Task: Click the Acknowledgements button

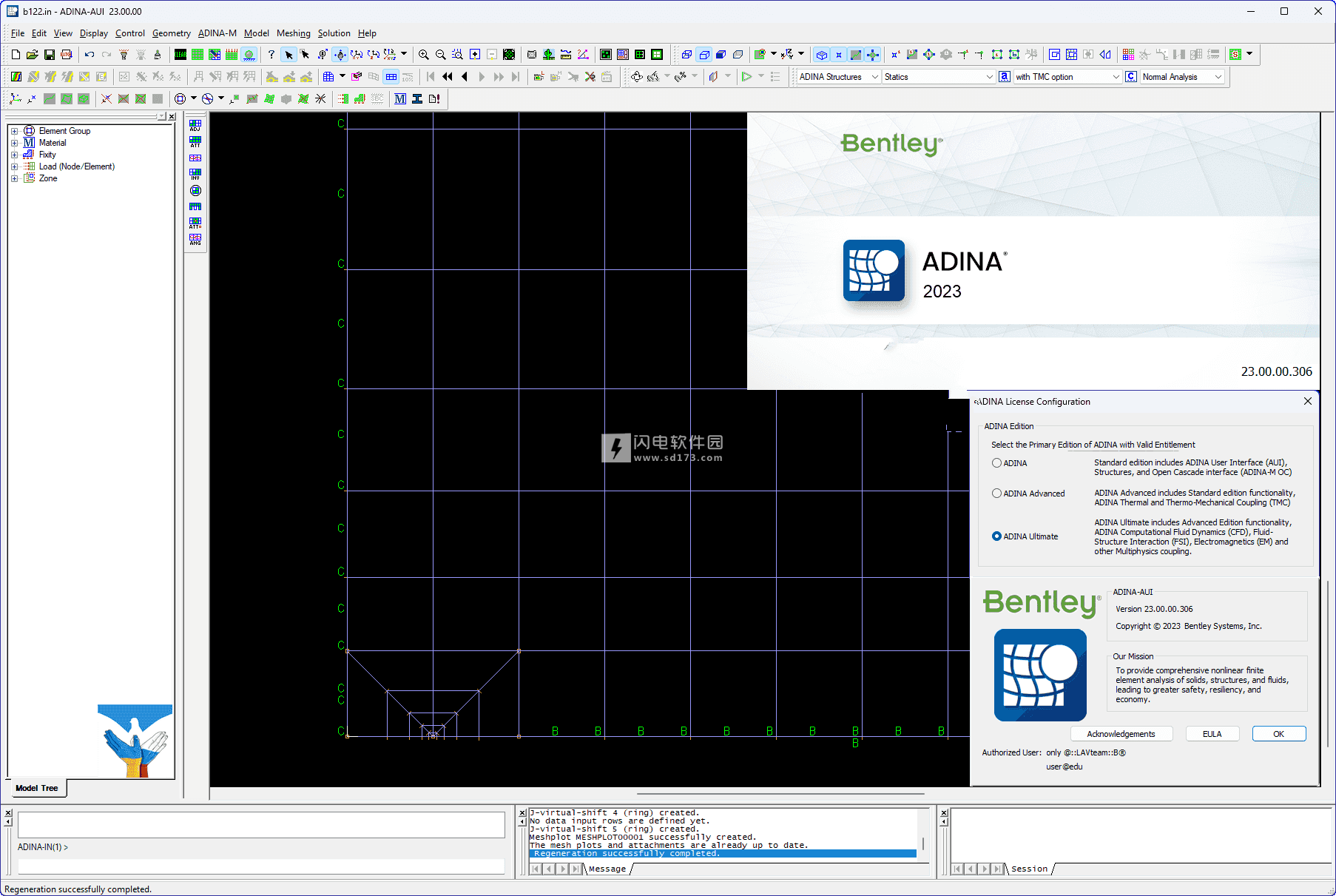Action: [x=1121, y=734]
